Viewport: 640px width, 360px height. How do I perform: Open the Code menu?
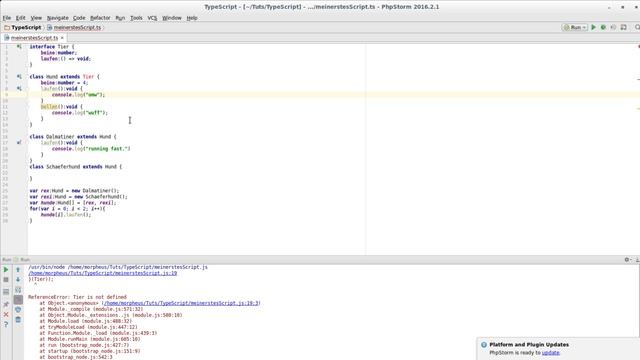click(79, 18)
